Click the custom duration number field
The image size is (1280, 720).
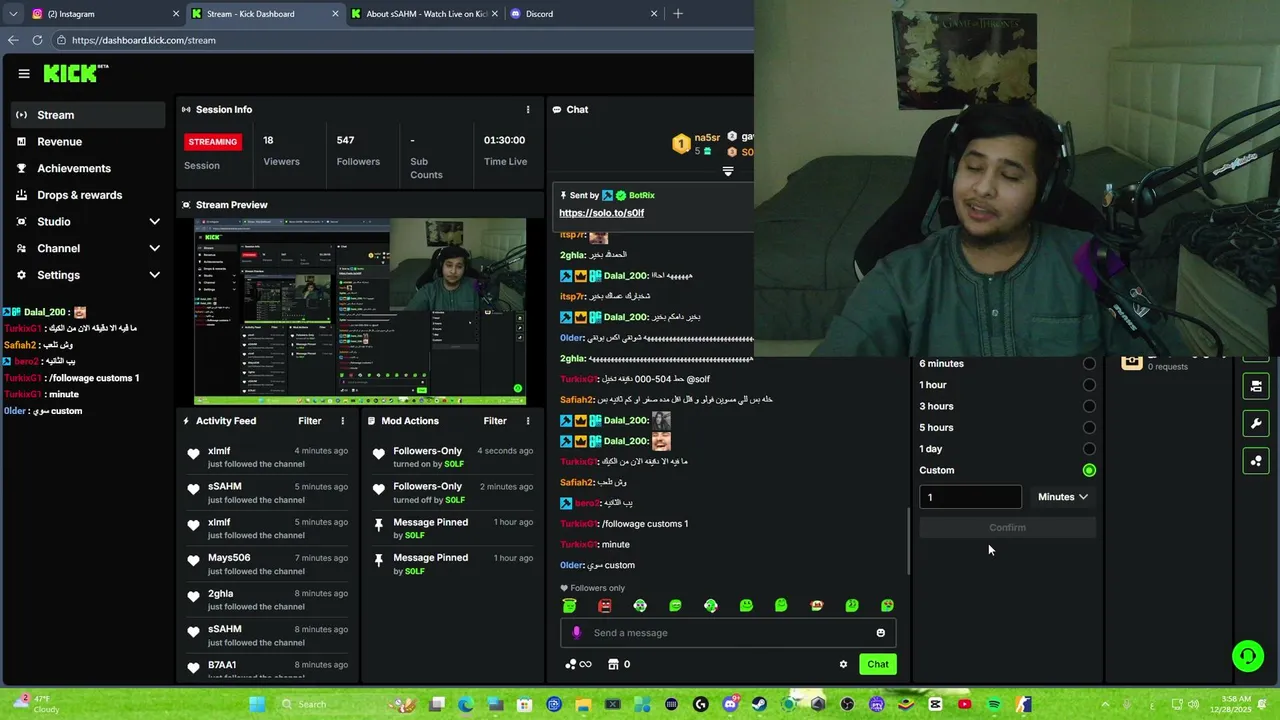tap(970, 497)
